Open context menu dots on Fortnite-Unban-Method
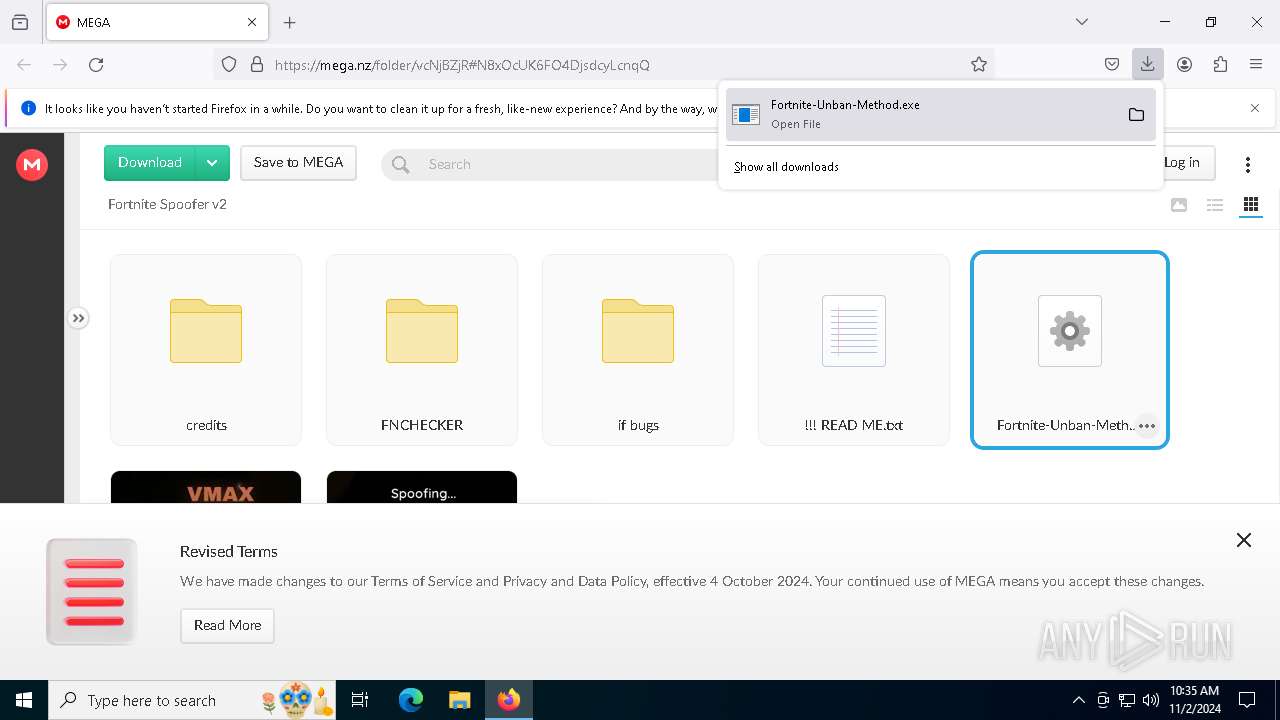1280x720 pixels. pos(1147,426)
